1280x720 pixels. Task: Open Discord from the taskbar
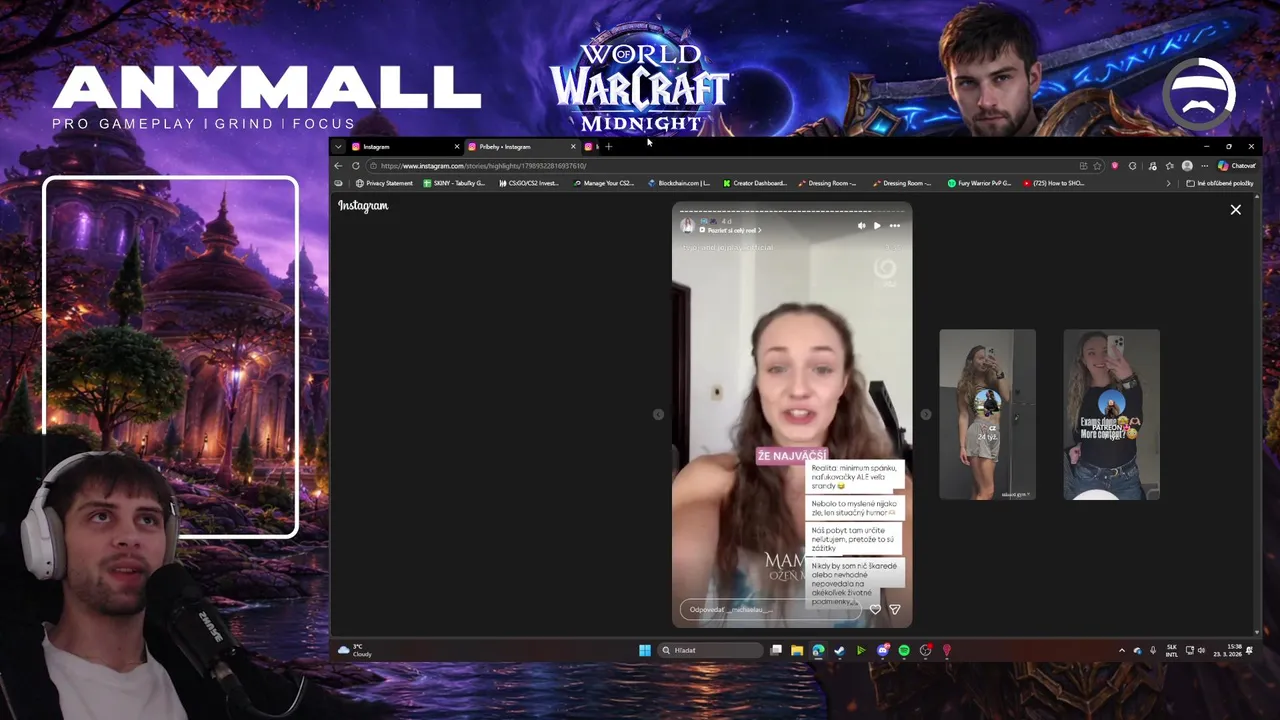(883, 651)
